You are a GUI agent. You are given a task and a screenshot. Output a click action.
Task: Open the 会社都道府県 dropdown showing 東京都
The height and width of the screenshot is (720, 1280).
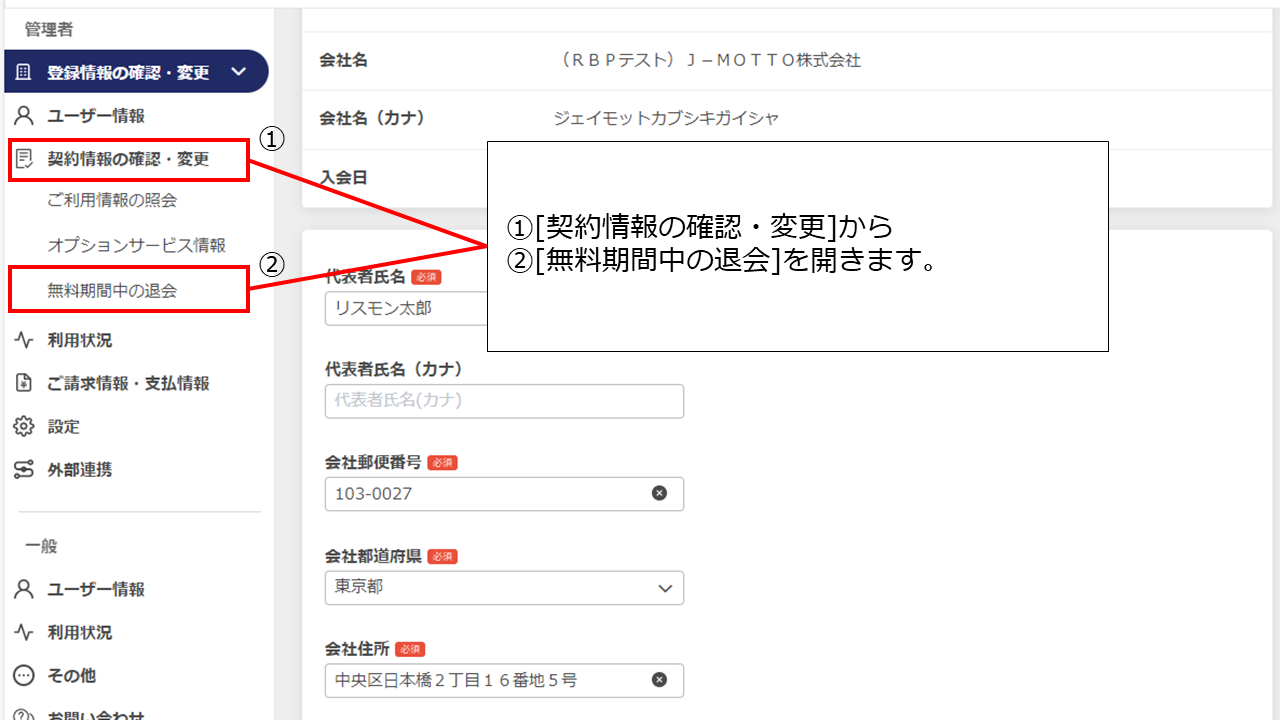(504, 588)
